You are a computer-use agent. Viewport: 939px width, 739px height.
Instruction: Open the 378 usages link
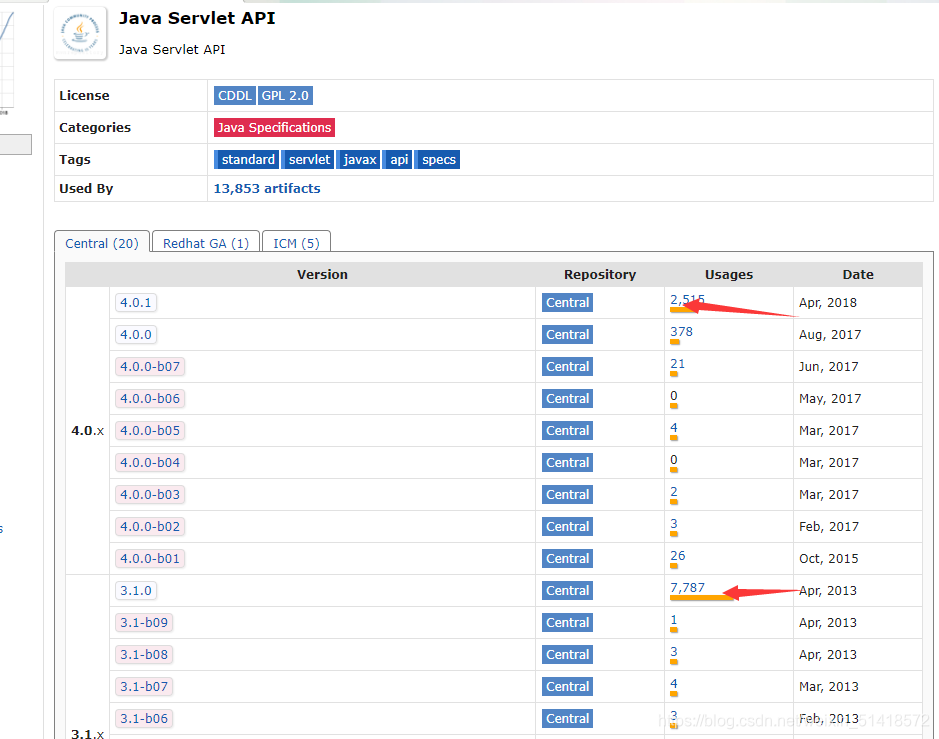[x=681, y=332]
